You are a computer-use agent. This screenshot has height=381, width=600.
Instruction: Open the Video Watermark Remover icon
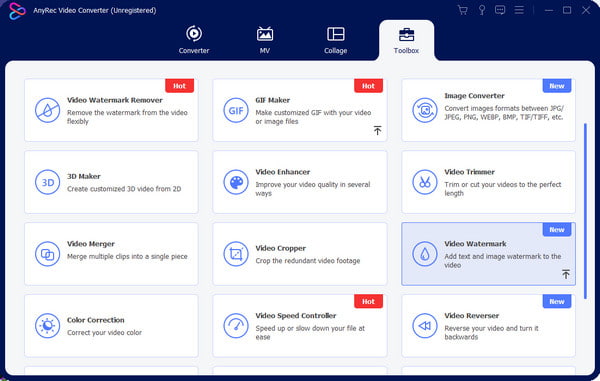coord(47,110)
